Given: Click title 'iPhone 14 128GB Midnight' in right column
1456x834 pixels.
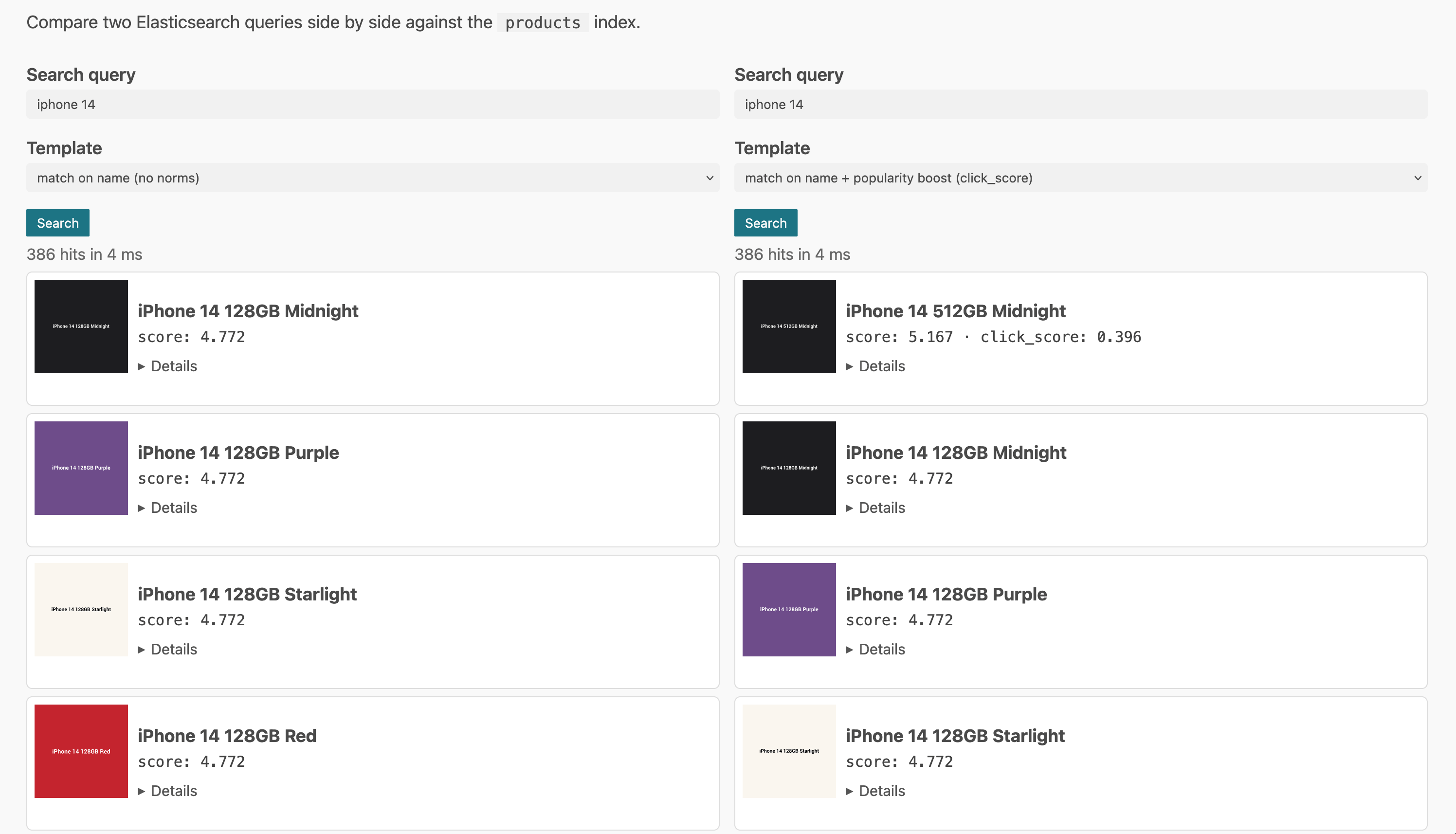Looking at the screenshot, I should click(956, 453).
